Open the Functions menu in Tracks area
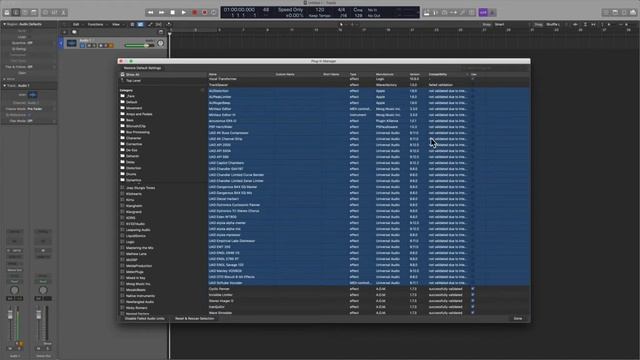Viewport: 640px width, 360px height. coord(96,24)
